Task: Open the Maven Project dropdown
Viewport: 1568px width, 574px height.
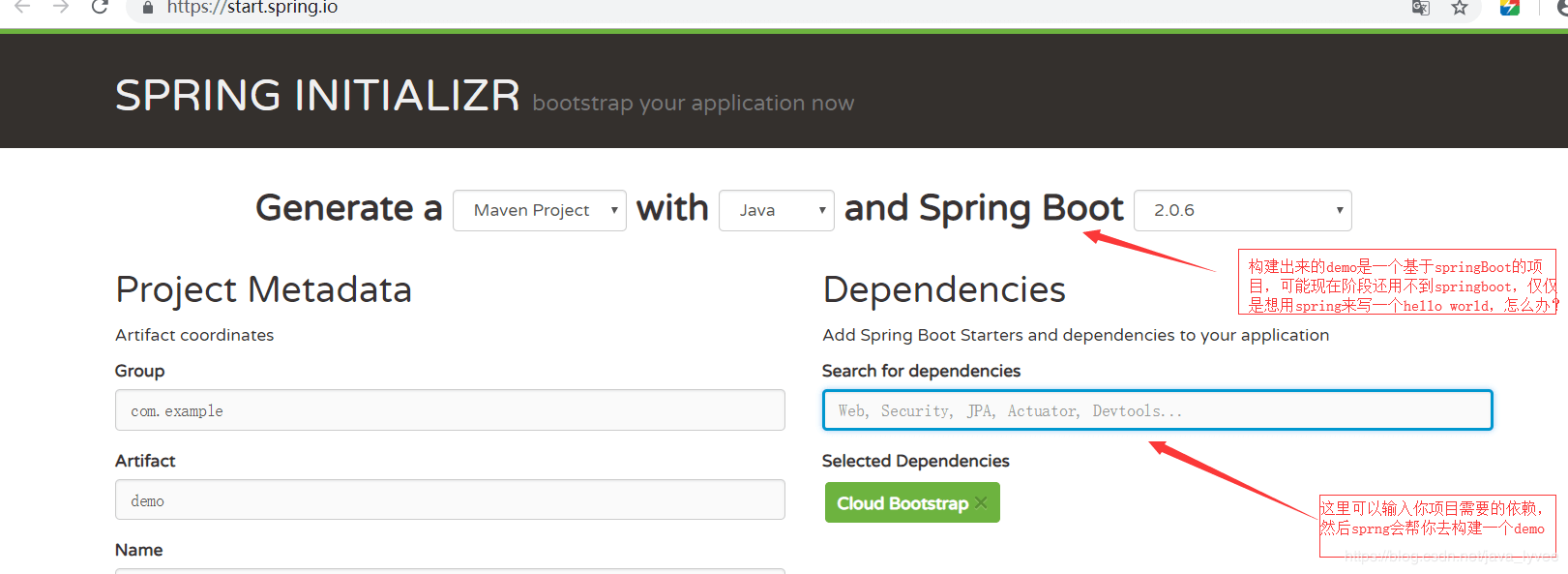Action: pyautogui.click(x=540, y=210)
